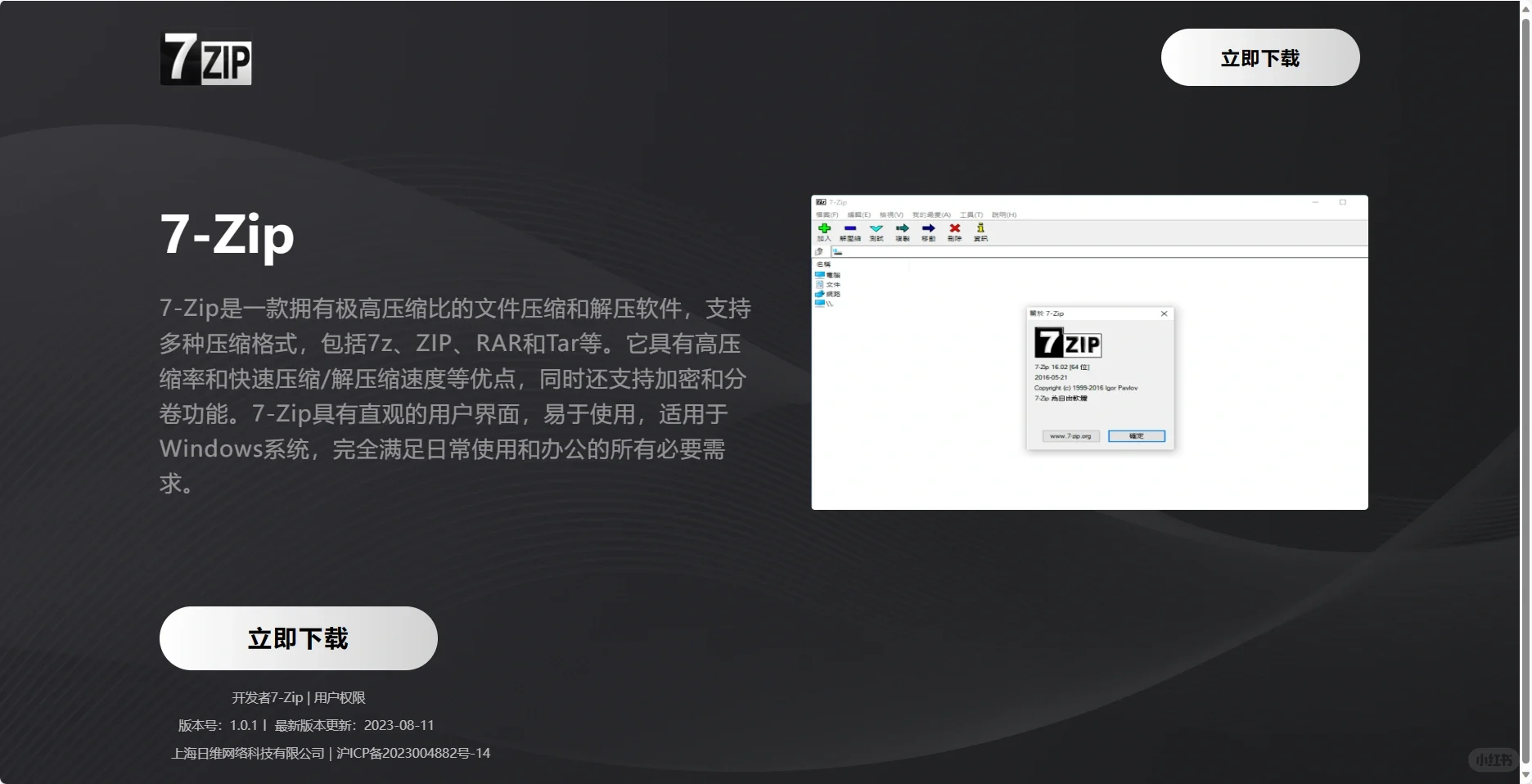This screenshot has height=784, width=1532.
Task: Click the www.7-zip.org button in the about dialog
Action: (x=1070, y=436)
